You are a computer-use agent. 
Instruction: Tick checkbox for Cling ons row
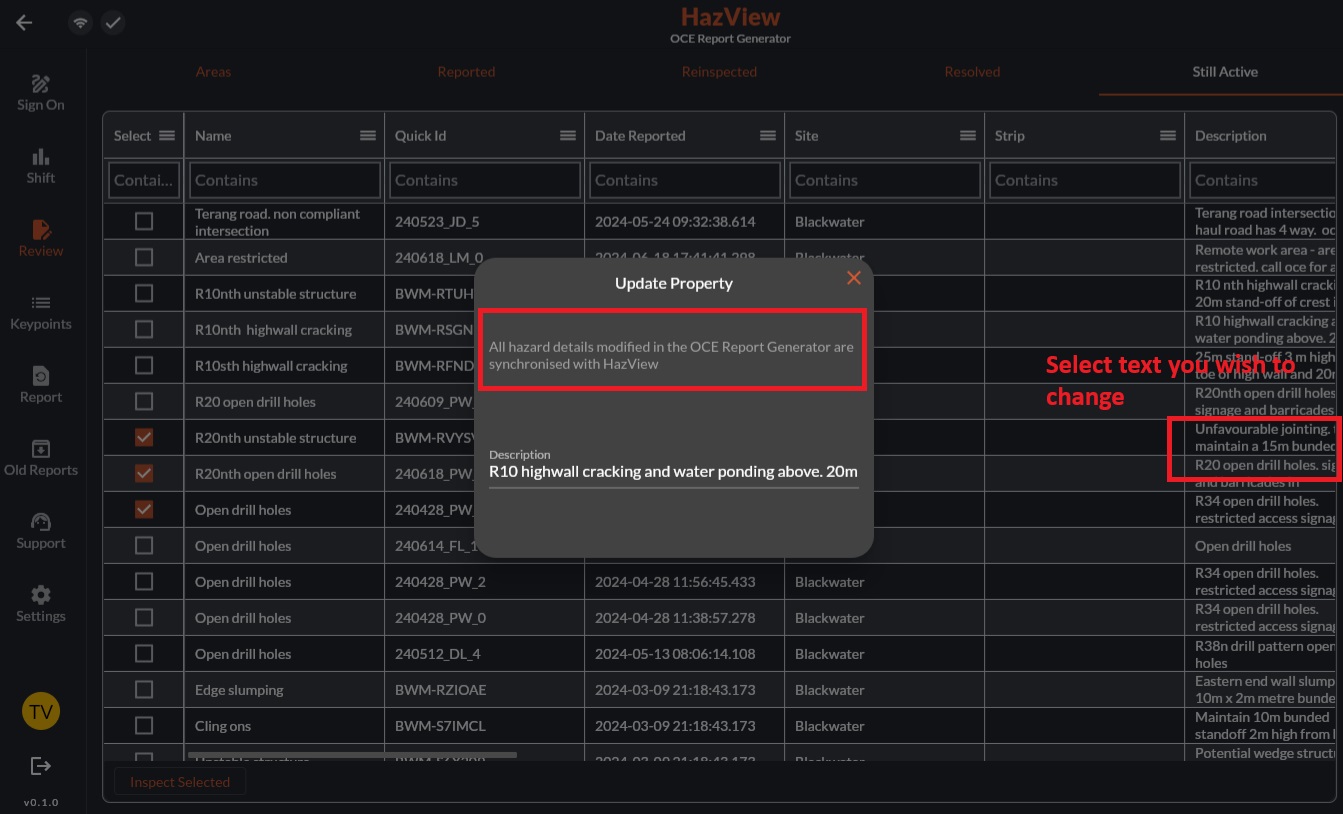[144, 726]
